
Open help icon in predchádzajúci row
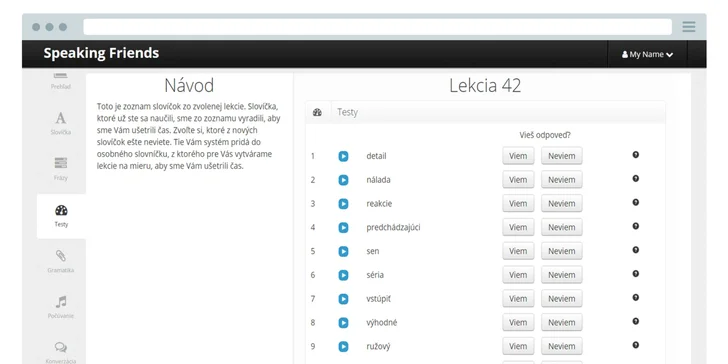636,226
